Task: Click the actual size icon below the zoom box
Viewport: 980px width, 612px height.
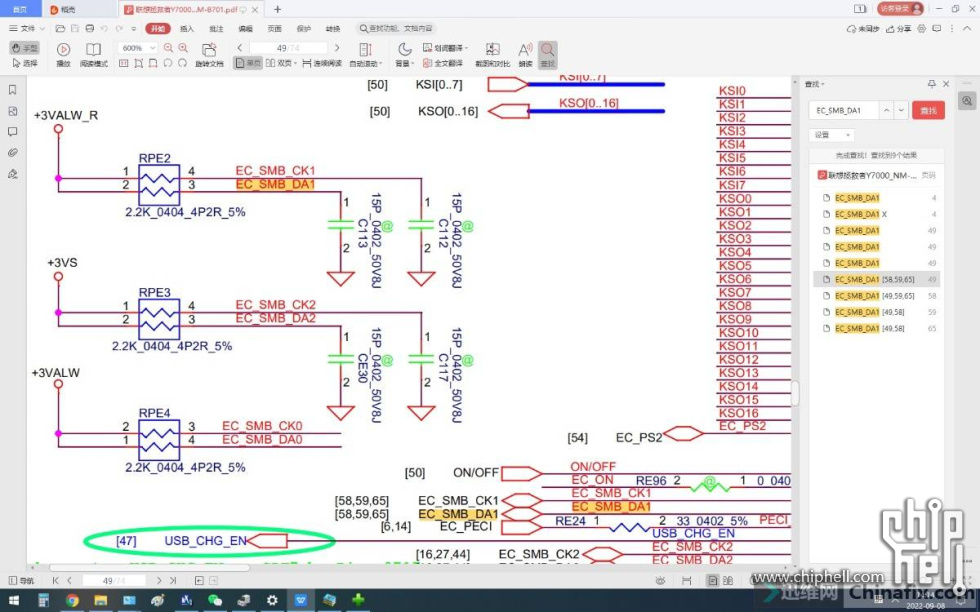Action: pos(124,63)
